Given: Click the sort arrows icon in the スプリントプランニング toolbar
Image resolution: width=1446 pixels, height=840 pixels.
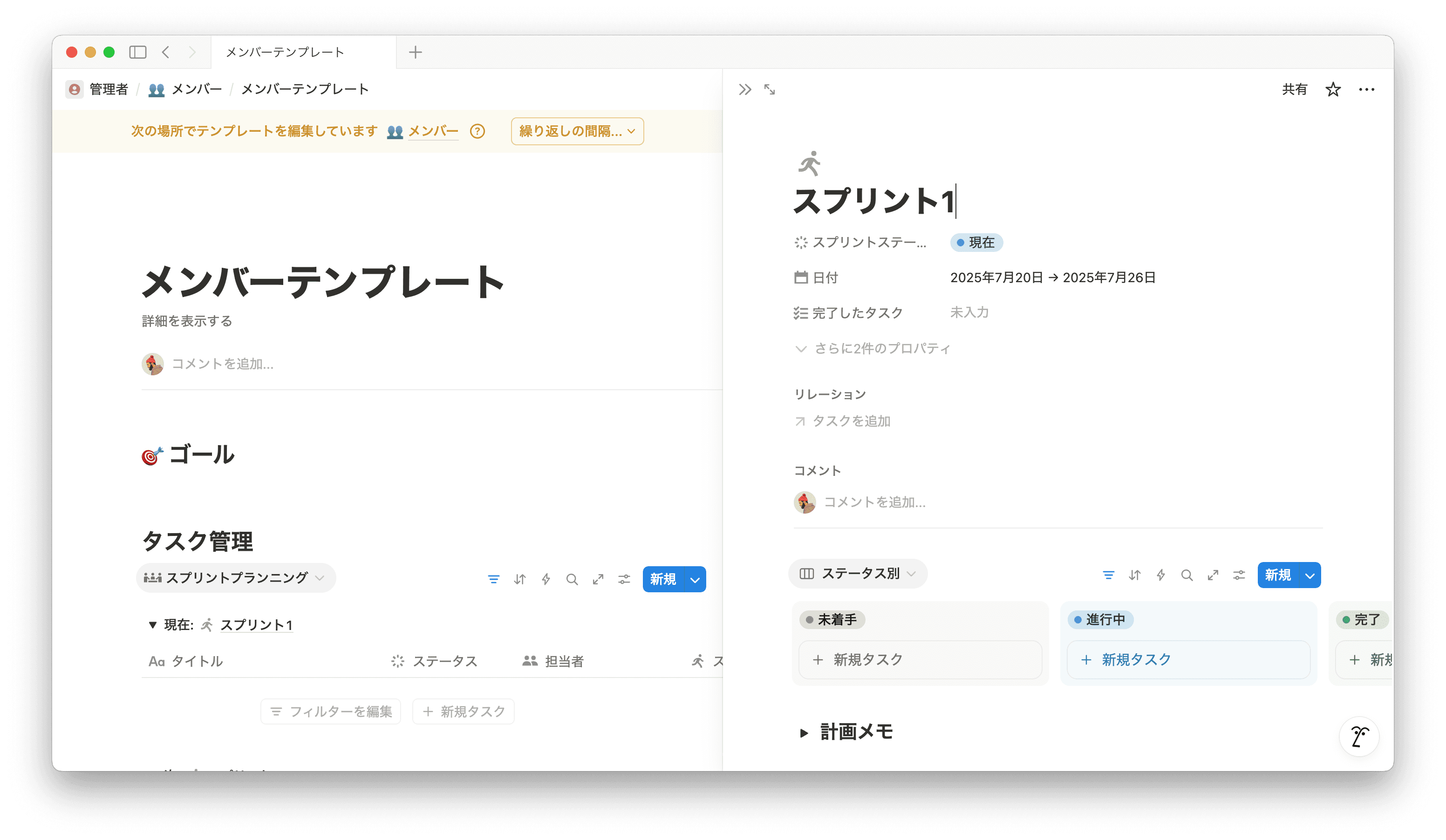Looking at the screenshot, I should (x=520, y=579).
